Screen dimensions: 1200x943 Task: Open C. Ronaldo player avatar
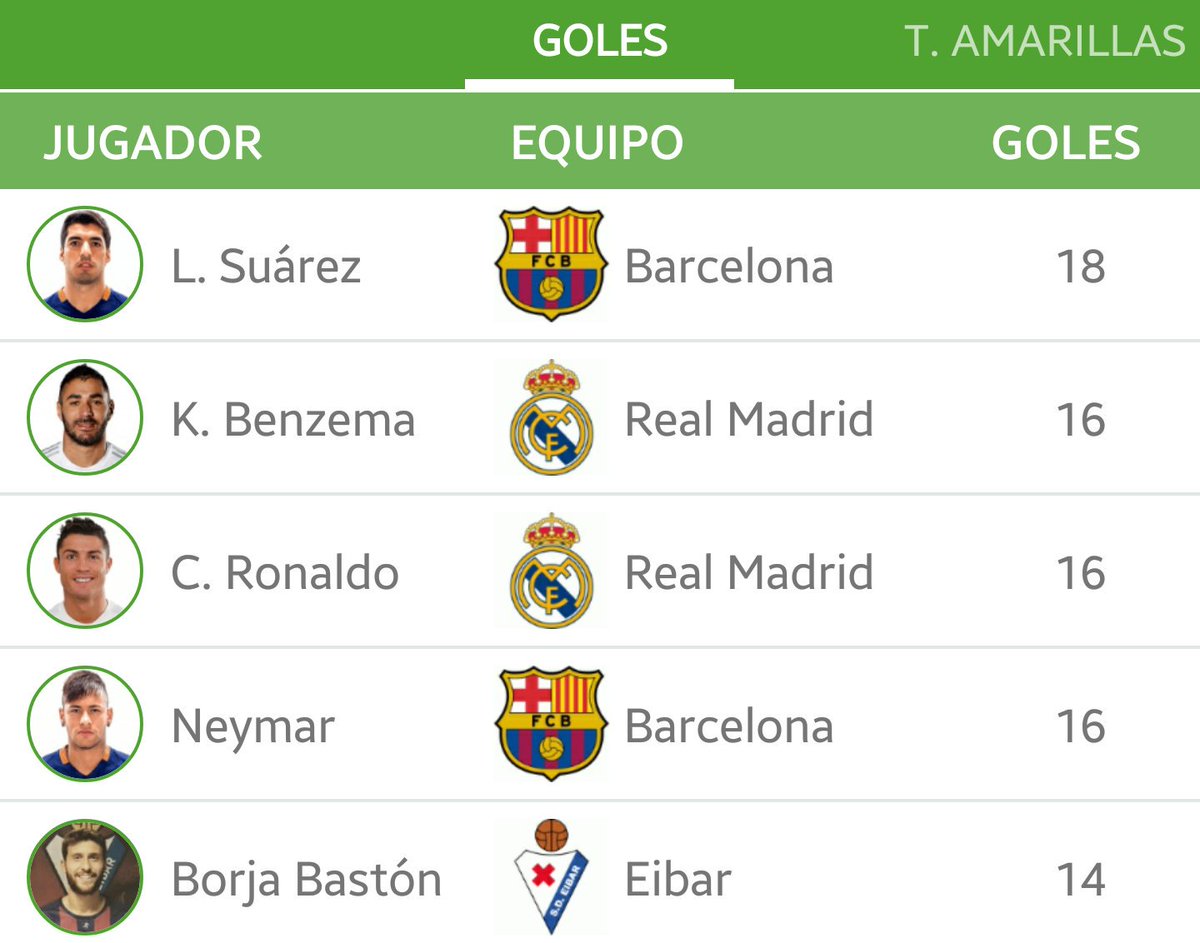pyautogui.click(x=85, y=571)
